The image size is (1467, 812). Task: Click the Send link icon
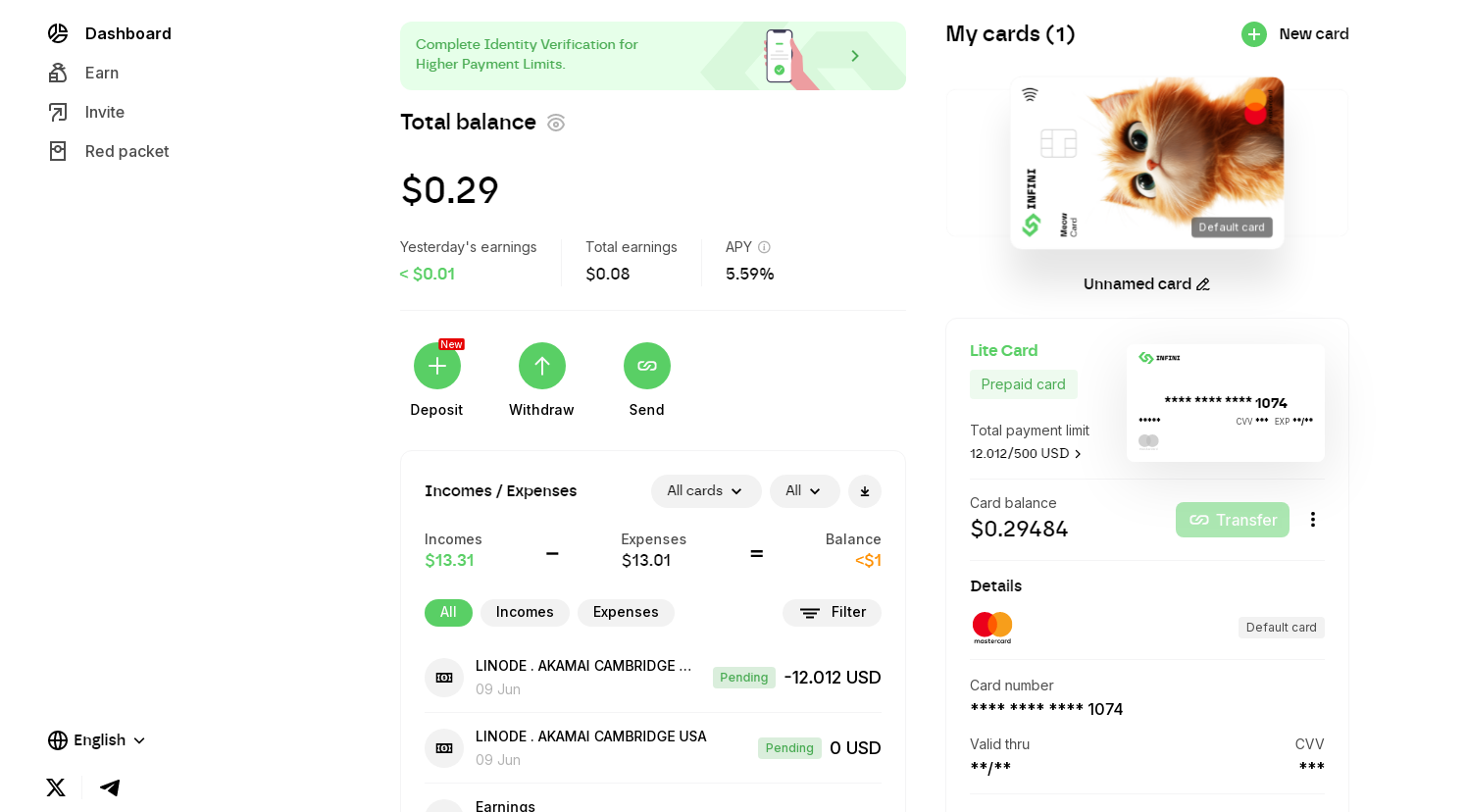tap(647, 366)
